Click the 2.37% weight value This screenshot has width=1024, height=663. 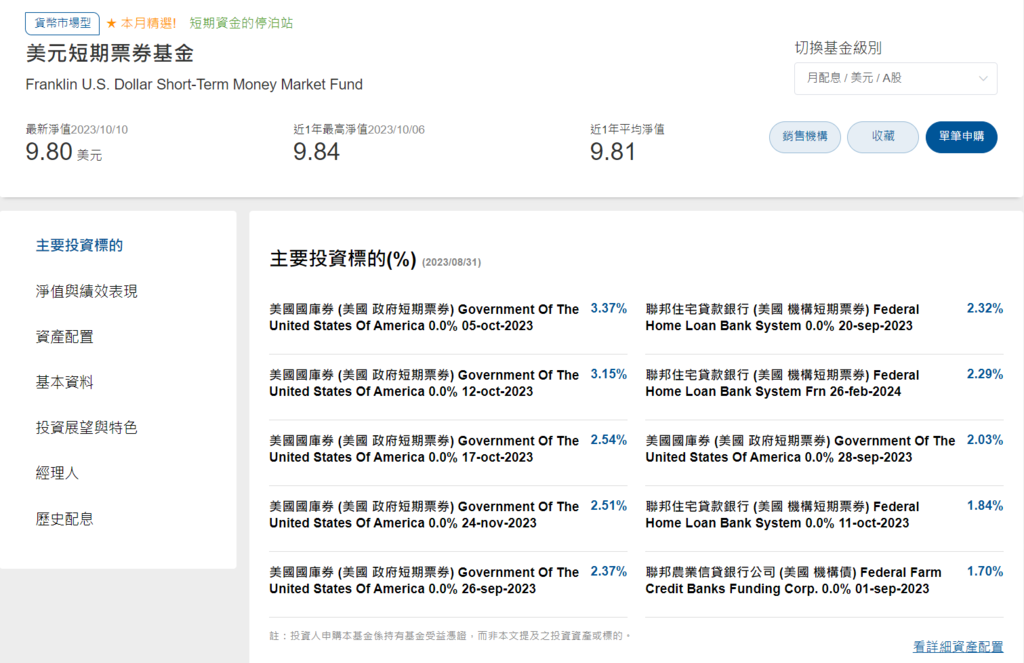(609, 572)
